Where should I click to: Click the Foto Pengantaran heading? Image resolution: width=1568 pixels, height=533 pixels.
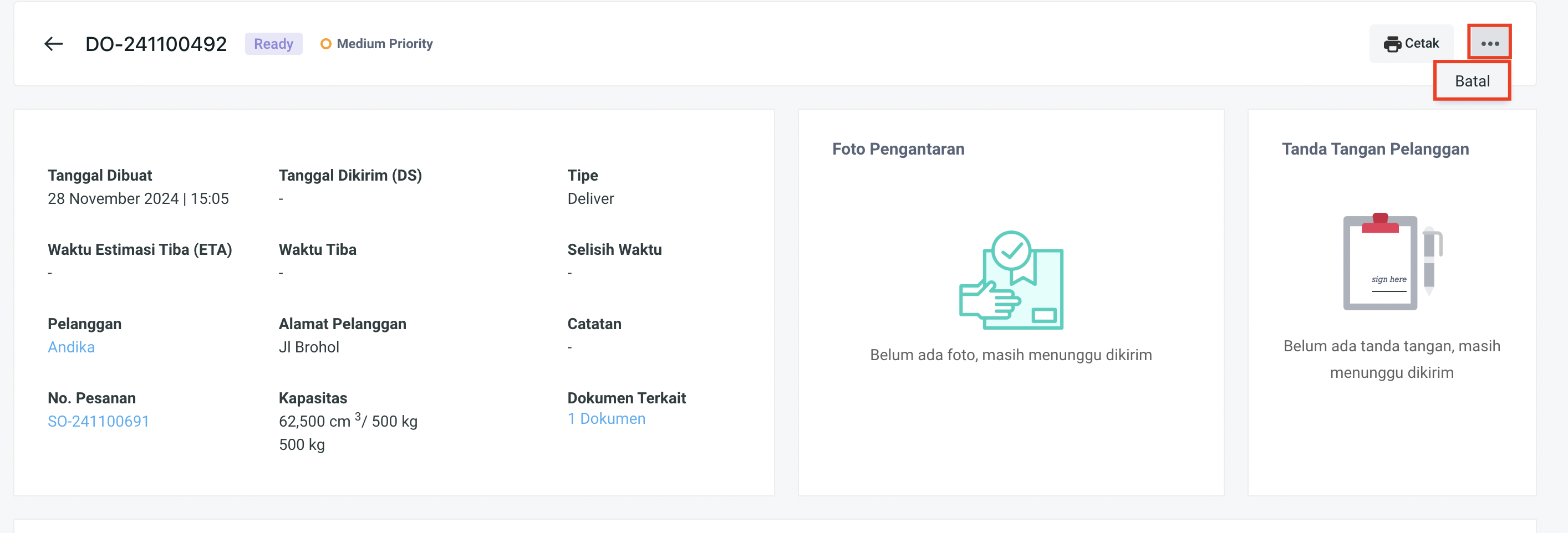(x=898, y=149)
